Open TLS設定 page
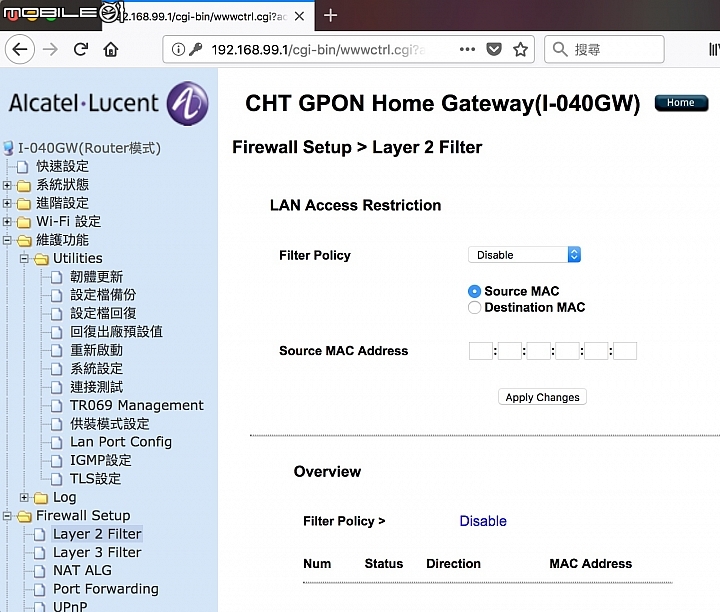720x612 pixels. pyautogui.click(x=96, y=479)
